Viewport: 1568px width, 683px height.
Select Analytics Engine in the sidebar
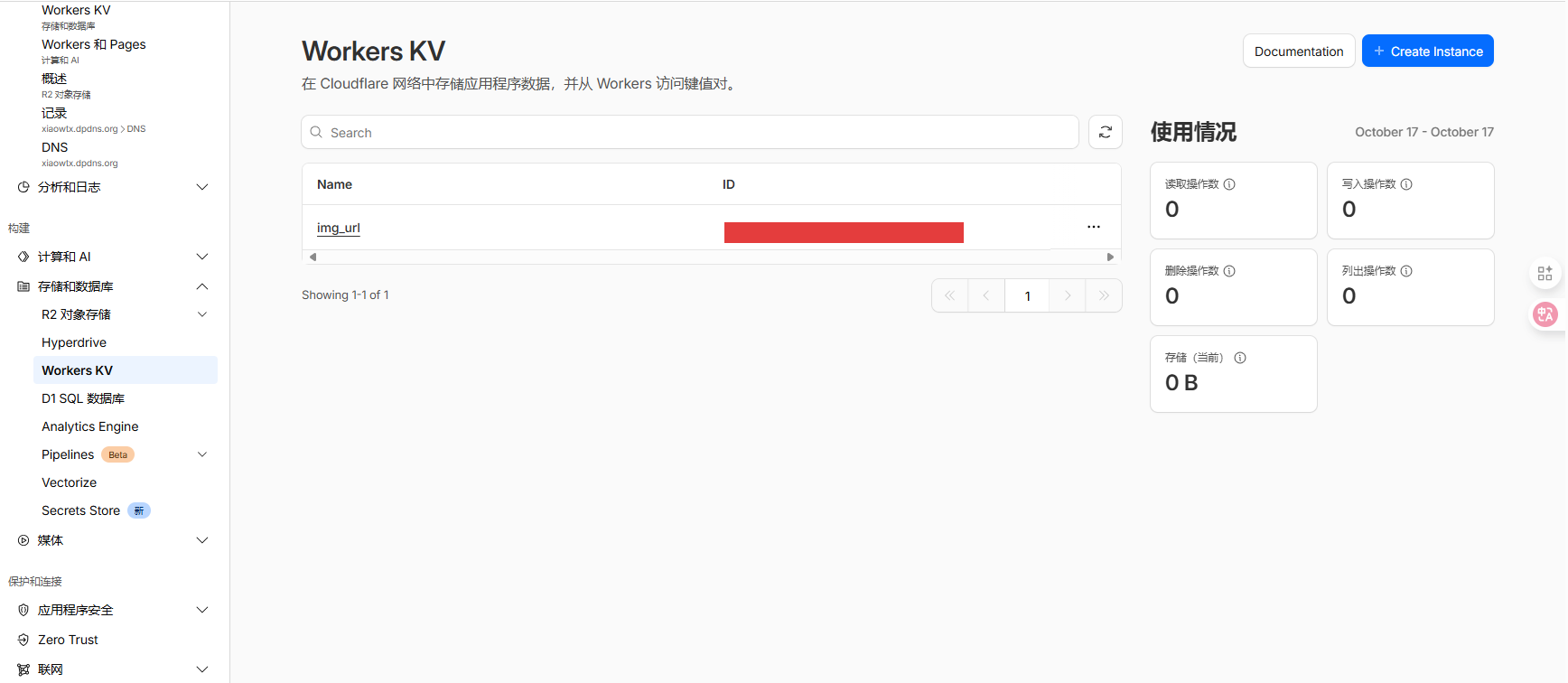(90, 426)
